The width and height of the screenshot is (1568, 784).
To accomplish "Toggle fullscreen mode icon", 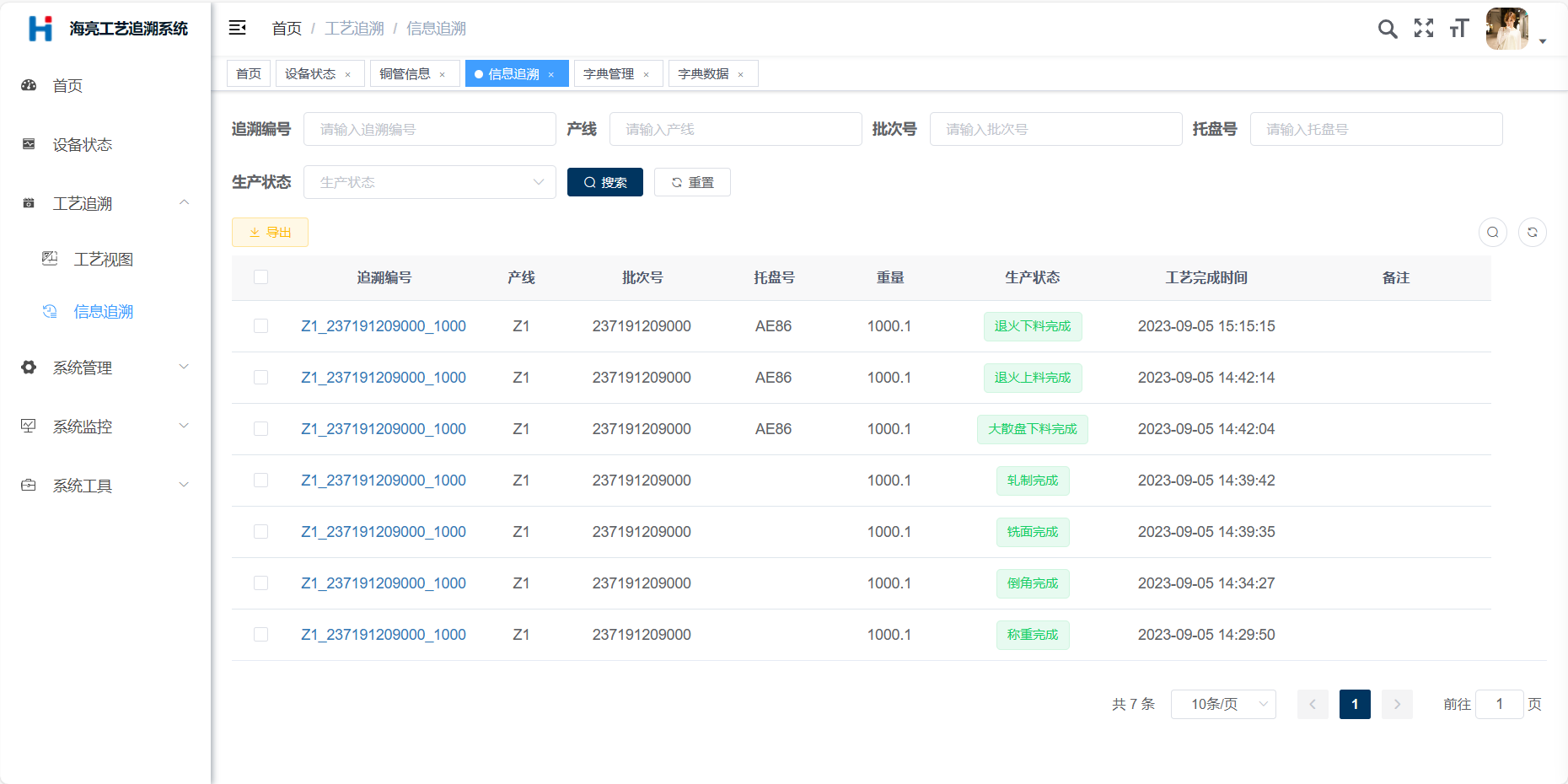I will pyautogui.click(x=1424, y=28).
